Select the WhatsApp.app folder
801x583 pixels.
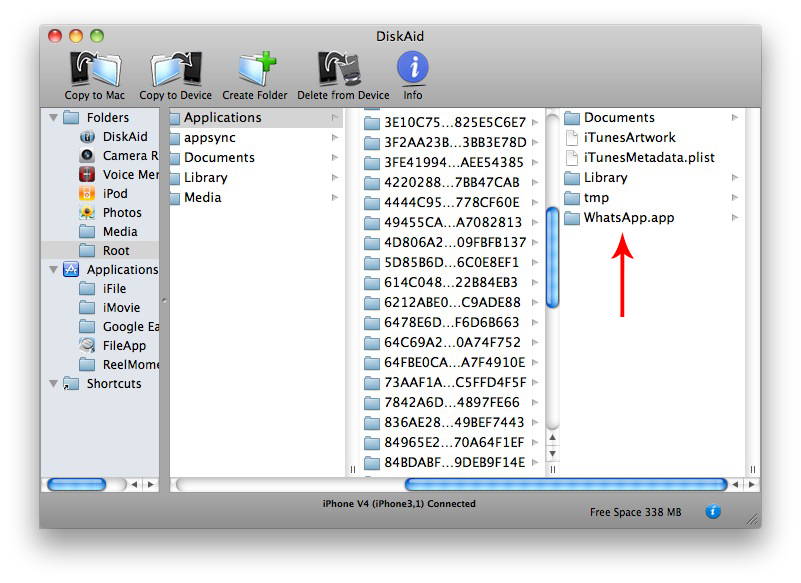[x=628, y=218]
